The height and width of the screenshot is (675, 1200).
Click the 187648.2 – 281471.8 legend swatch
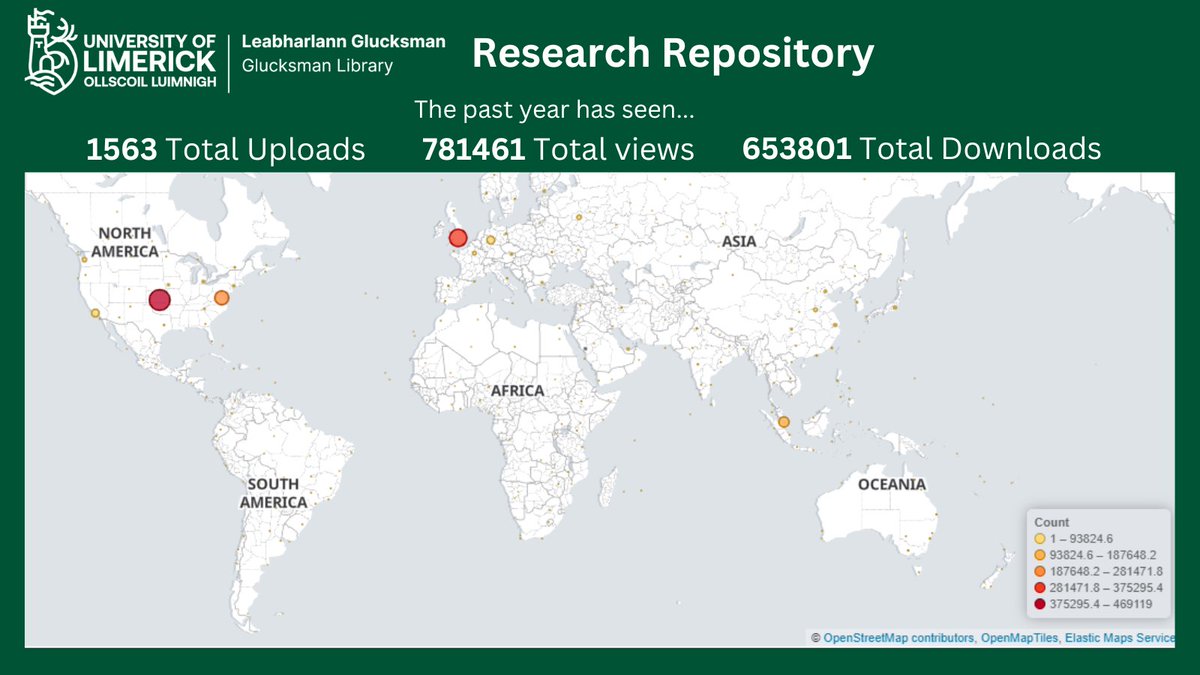pos(1040,571)
